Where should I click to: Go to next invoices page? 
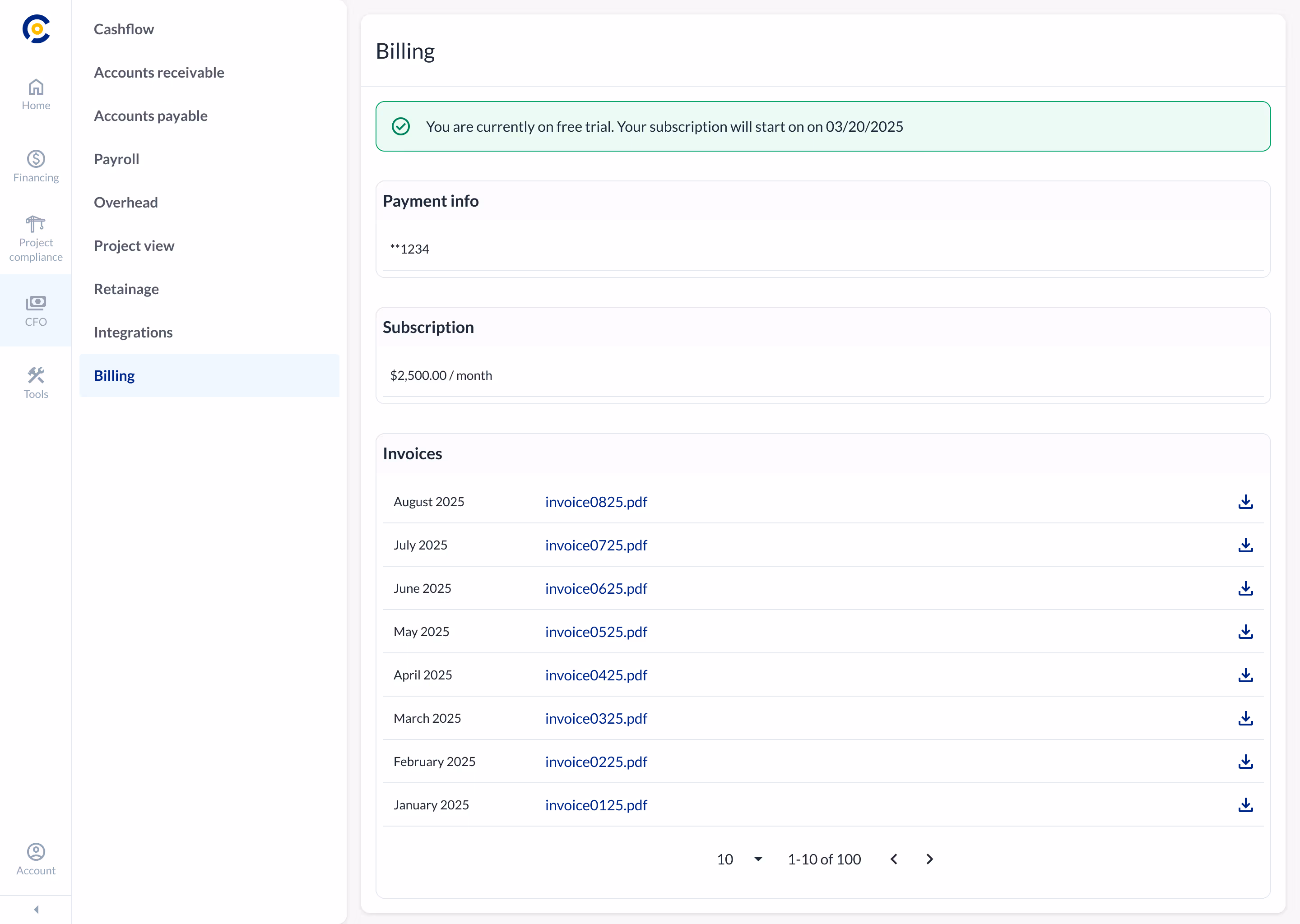click(929, 859)
